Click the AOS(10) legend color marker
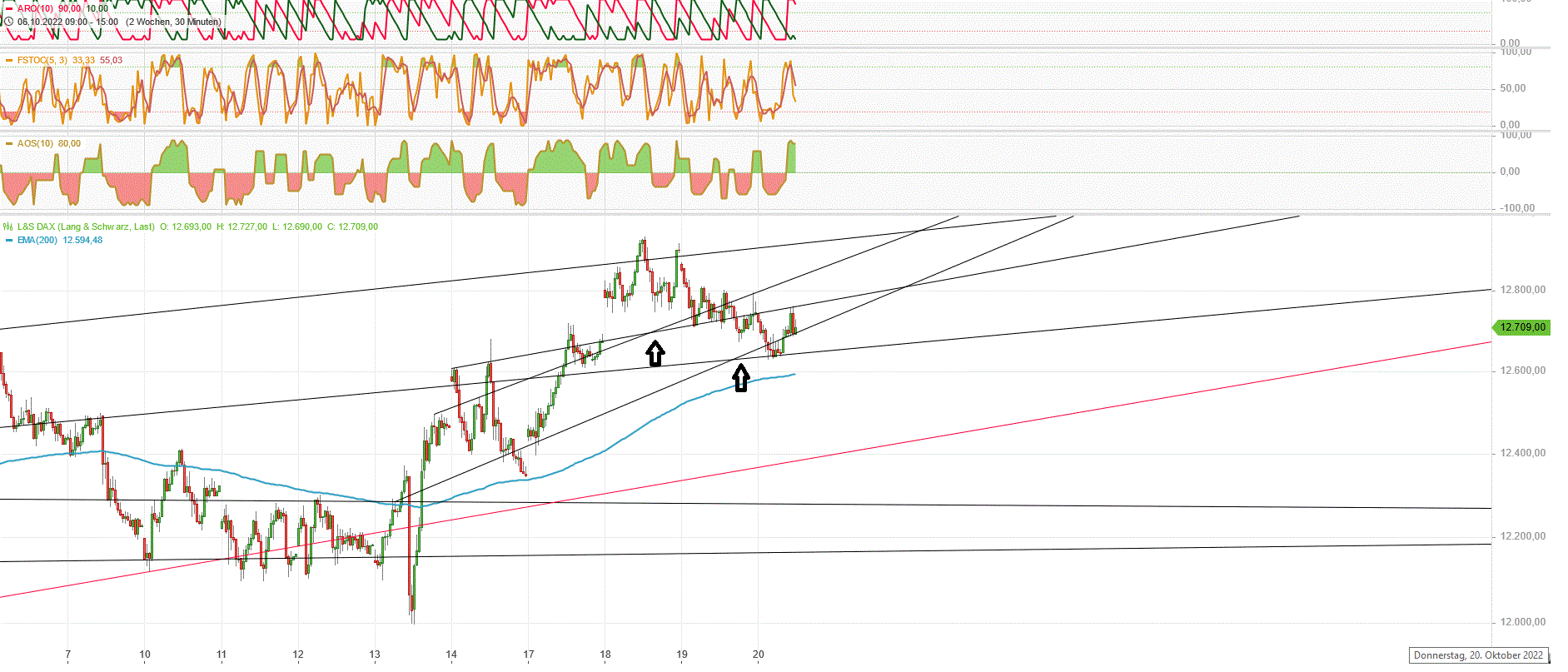Screen dimensions: 1568x672 click(x=9, y=143)
